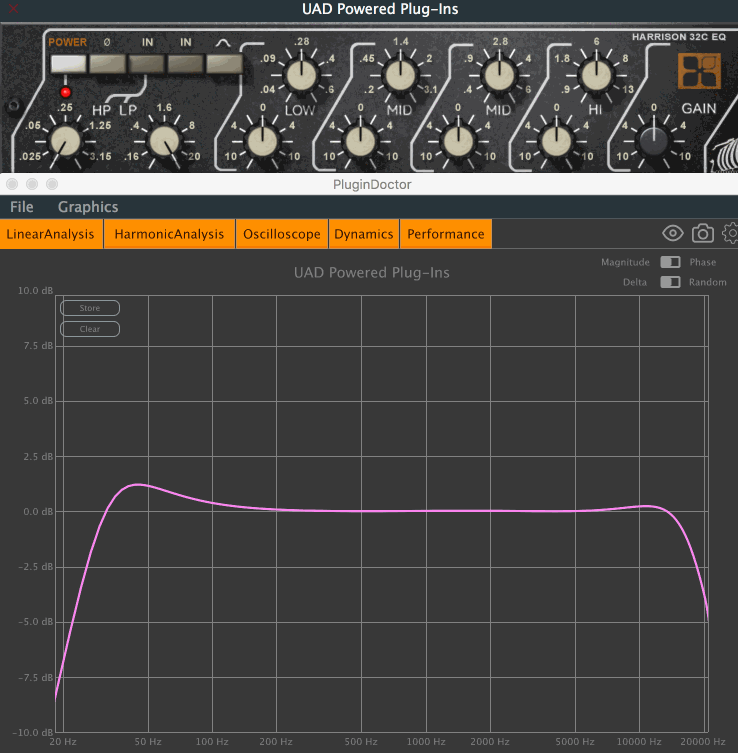The width and height of the screenshot is (738, 753).
Task: Click the 10.0 dB axis label
Action: 35,291
